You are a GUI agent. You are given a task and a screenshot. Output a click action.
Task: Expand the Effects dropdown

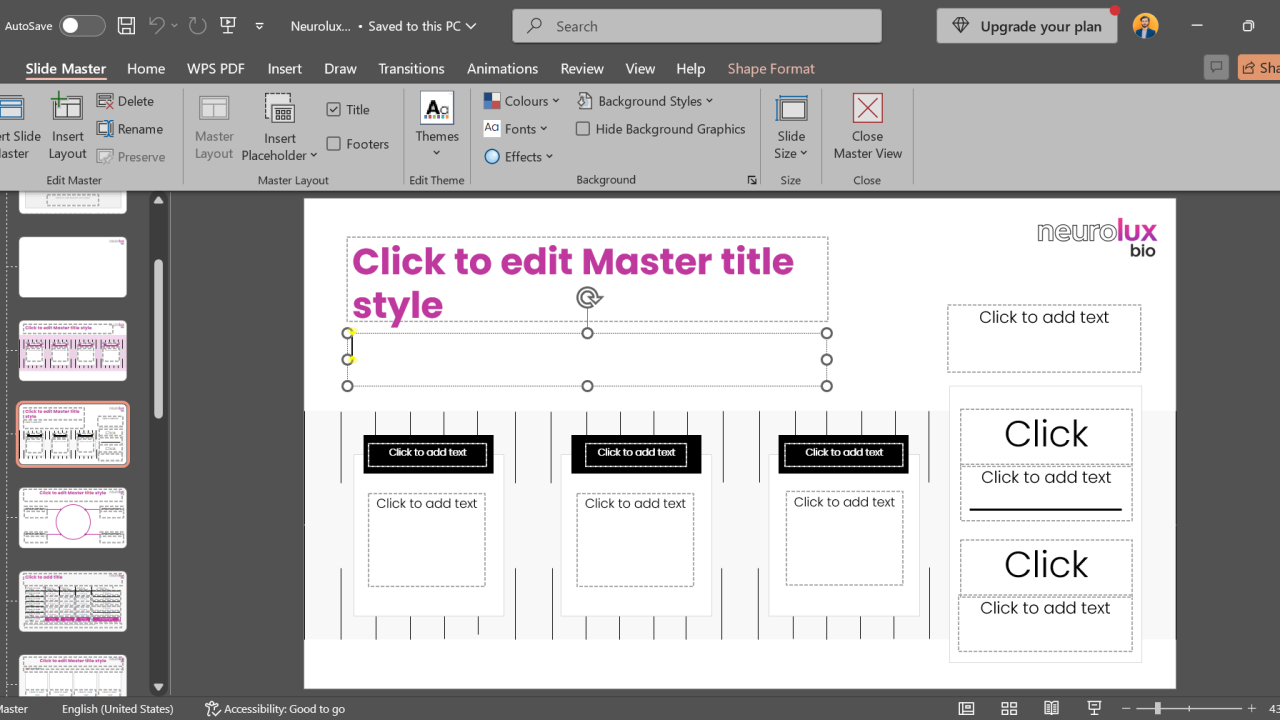click(518, 157)
